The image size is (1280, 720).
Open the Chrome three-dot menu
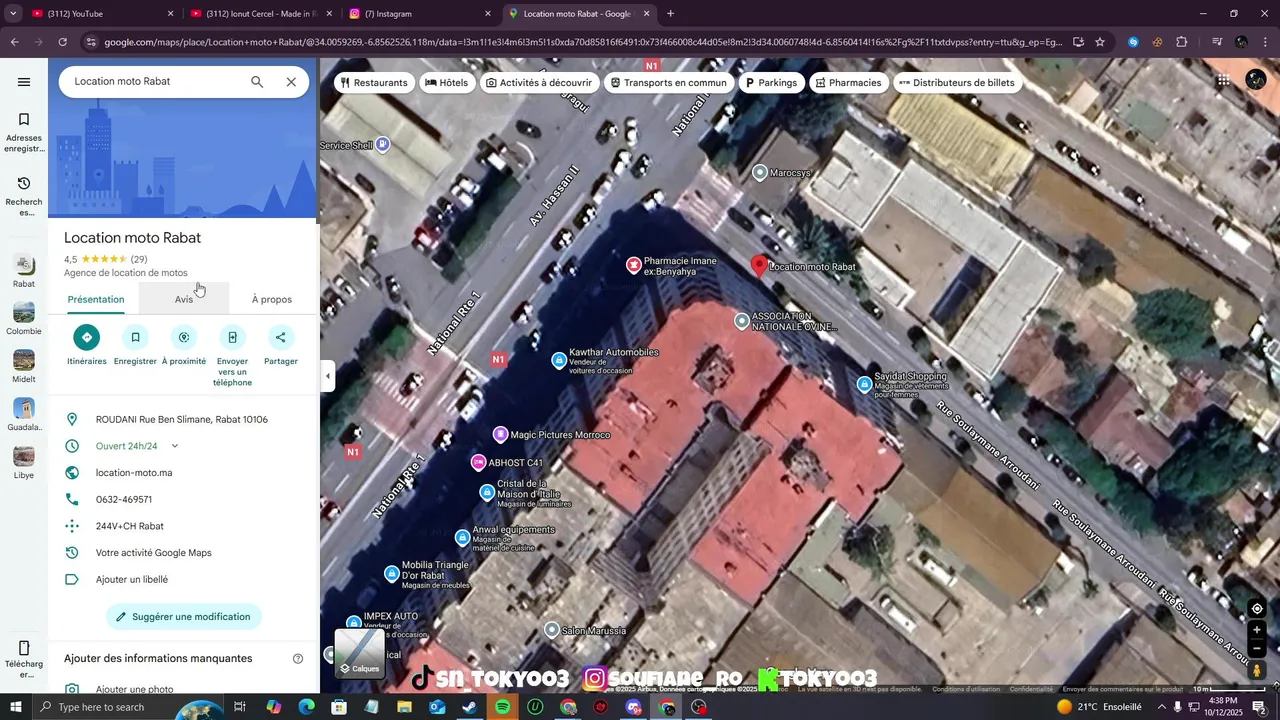click(1265, 42)
